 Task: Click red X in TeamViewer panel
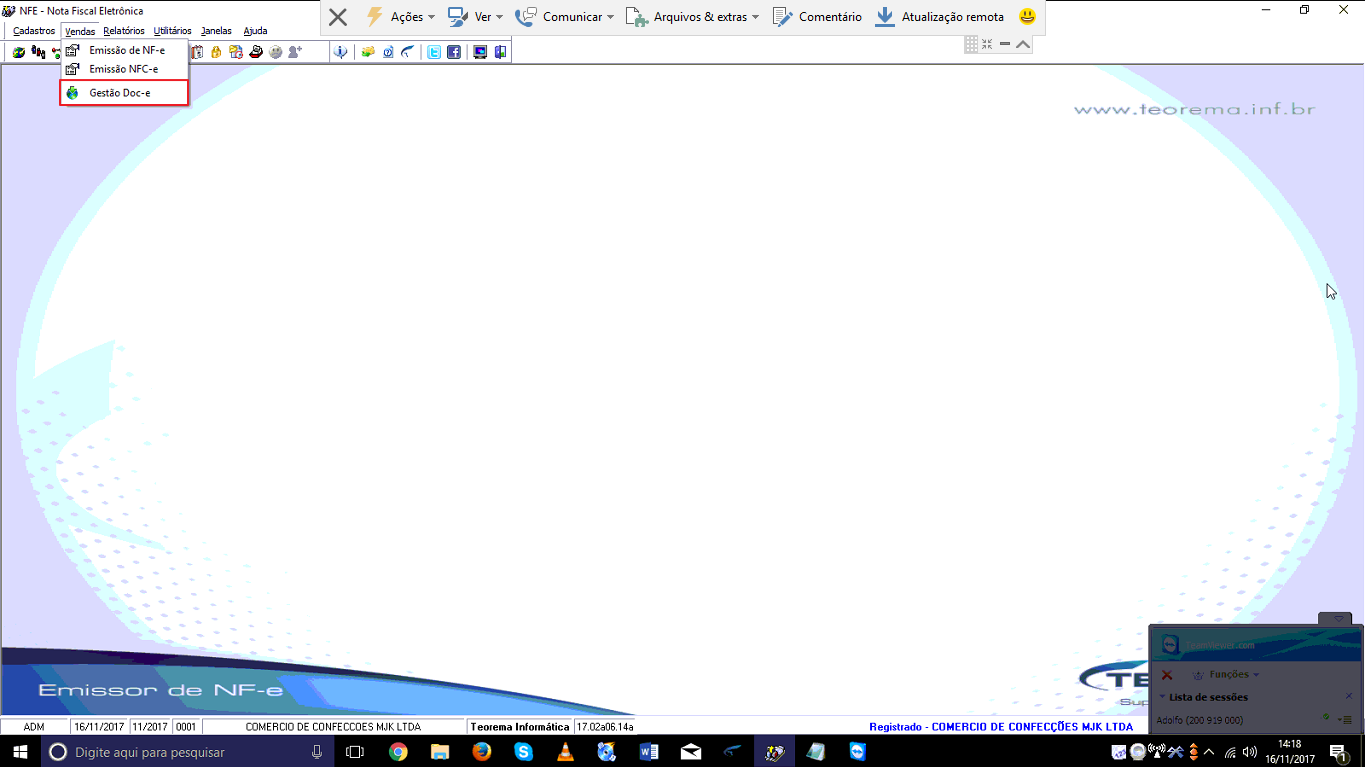tap(1167, 675)
